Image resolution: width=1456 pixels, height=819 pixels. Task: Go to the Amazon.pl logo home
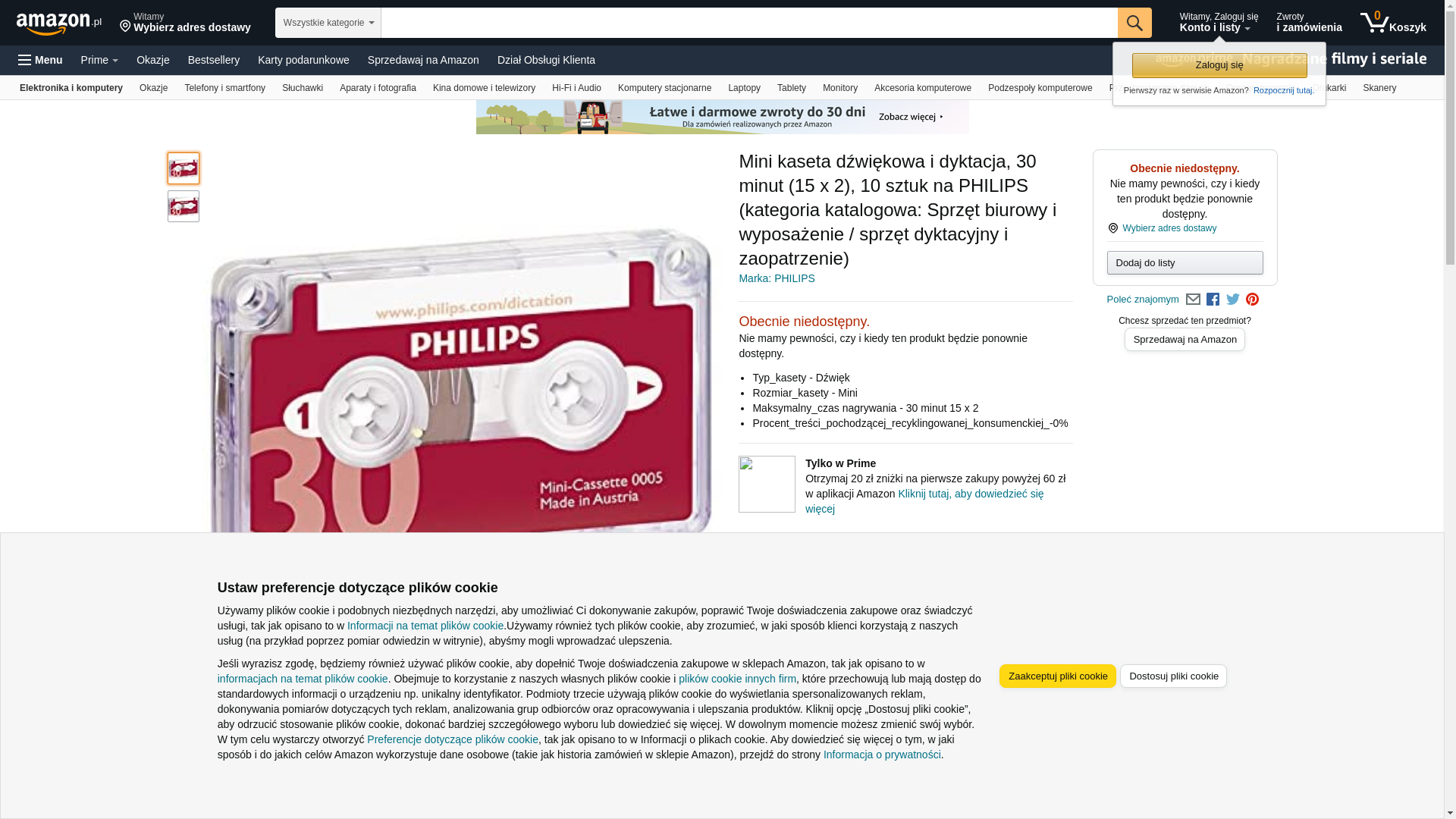pos(59,23)
